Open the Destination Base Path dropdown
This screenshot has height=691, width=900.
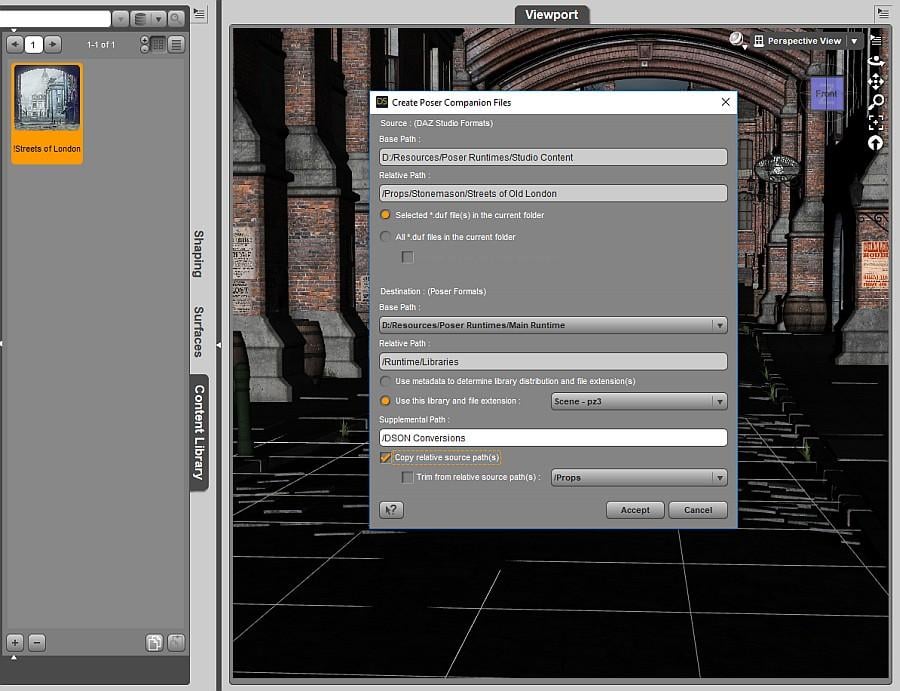coord(553,325)
